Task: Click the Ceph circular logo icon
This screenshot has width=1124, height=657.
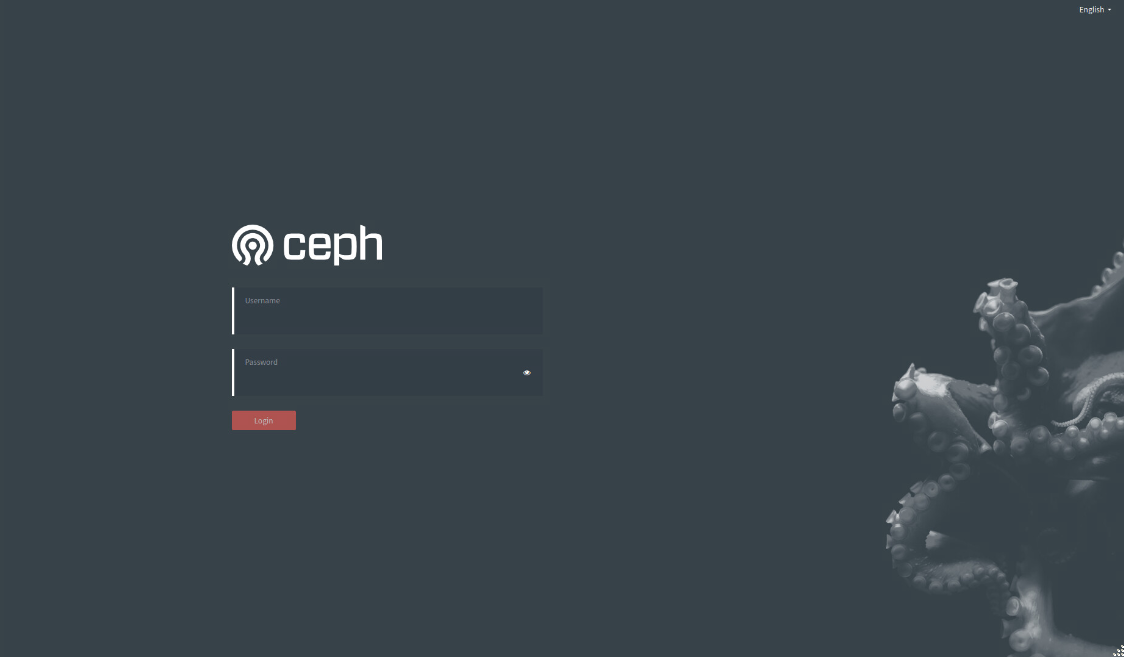Action: point(252,245)
